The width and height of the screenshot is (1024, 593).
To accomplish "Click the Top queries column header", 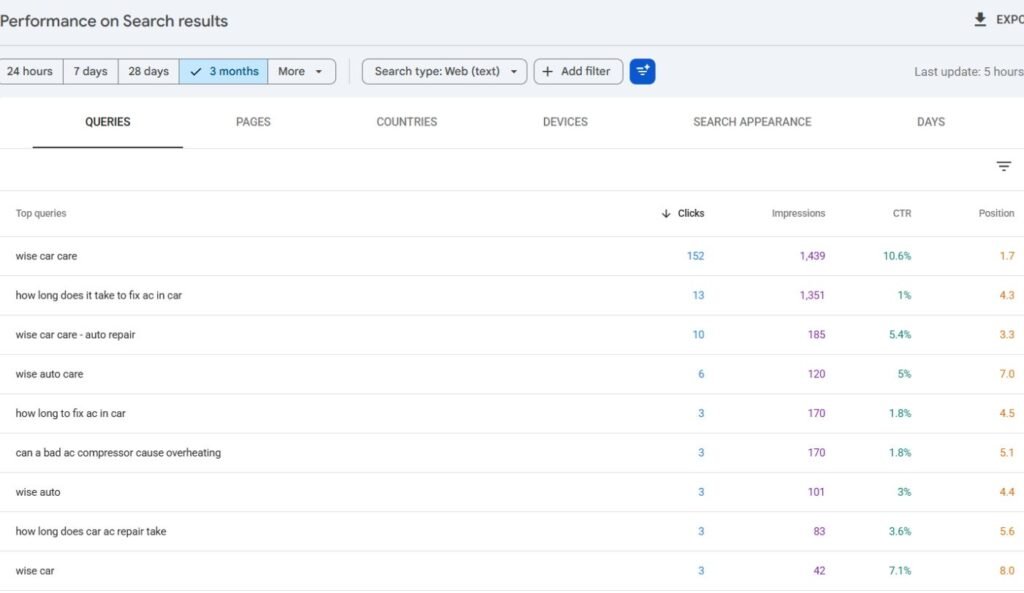I will coord(41,214).
